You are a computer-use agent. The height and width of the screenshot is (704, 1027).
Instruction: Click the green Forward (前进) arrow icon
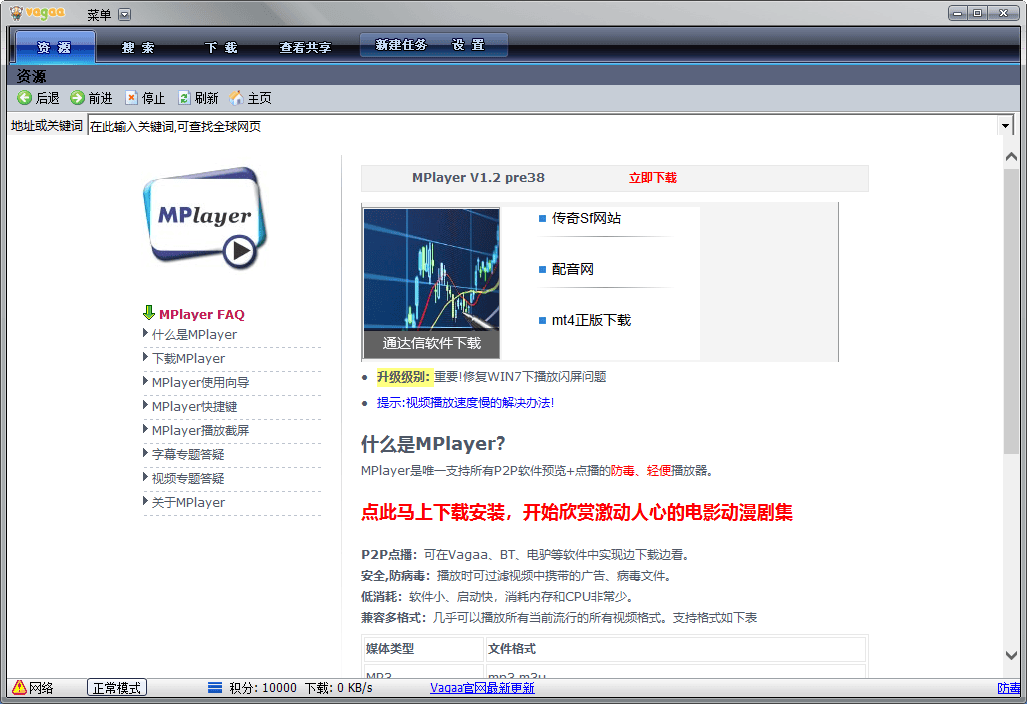coord(77,98)
